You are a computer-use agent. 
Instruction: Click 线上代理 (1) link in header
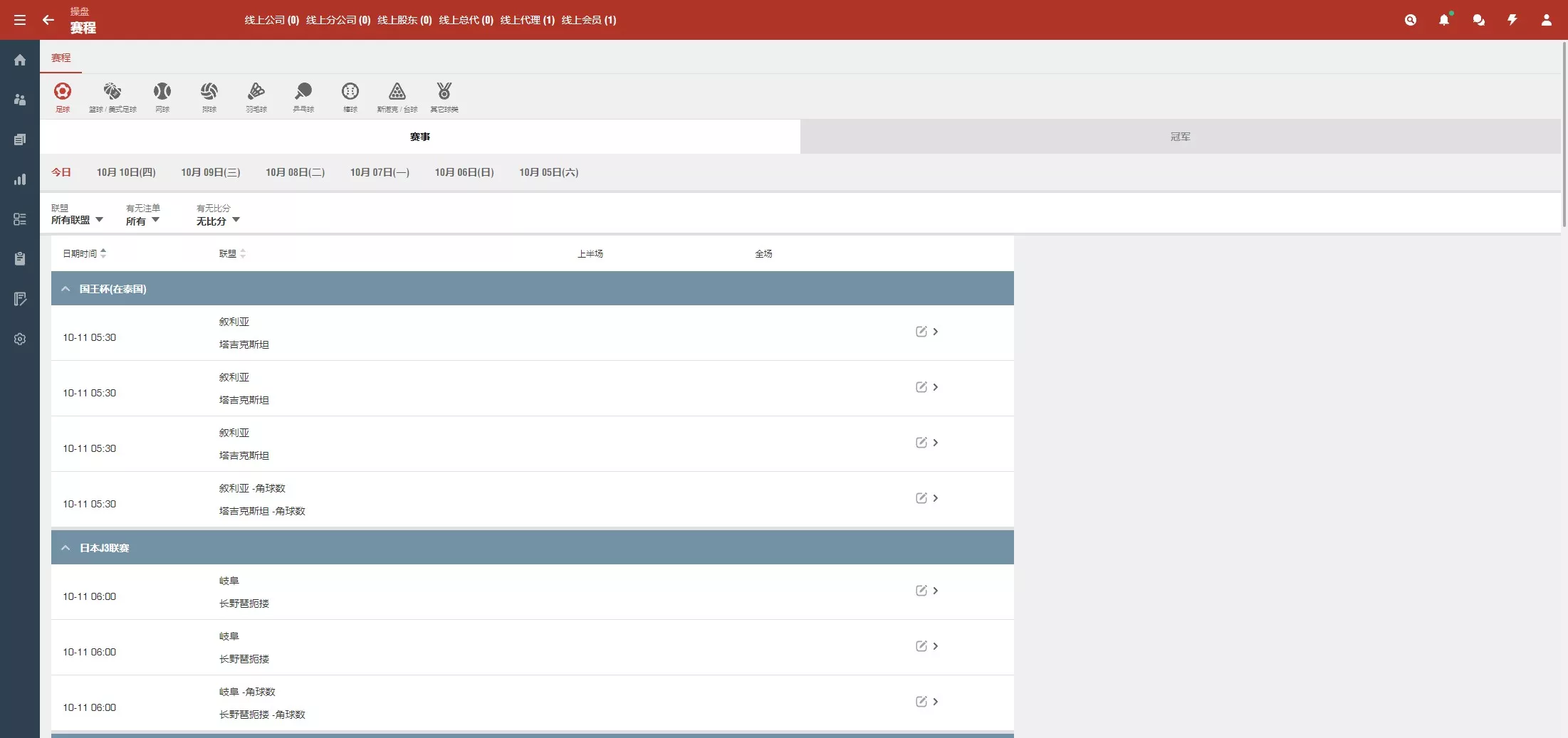tap(527, 20)
